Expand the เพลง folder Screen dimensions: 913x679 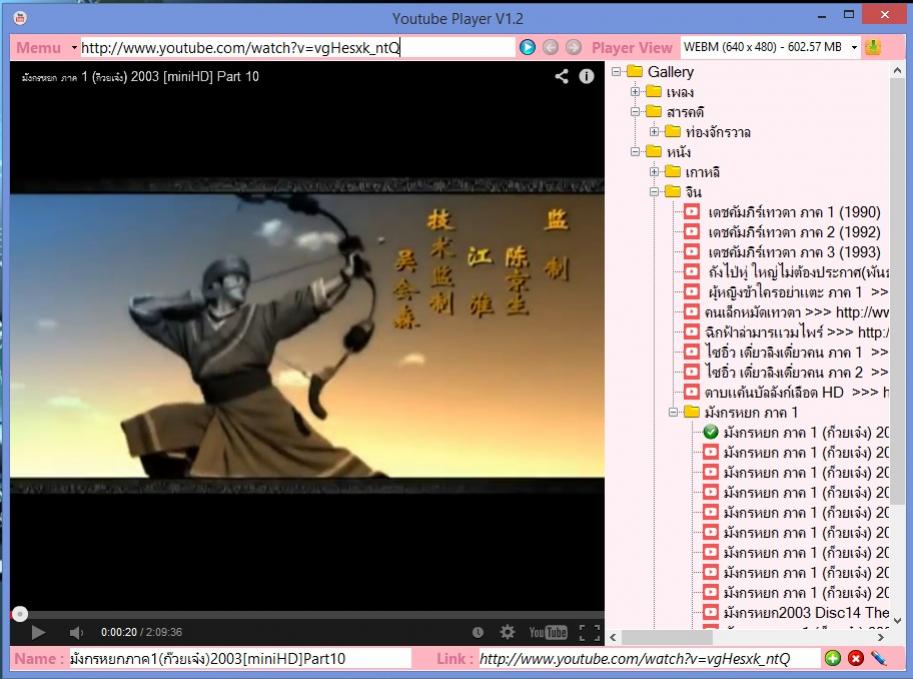pyautogui.click(x=635, y=91)
